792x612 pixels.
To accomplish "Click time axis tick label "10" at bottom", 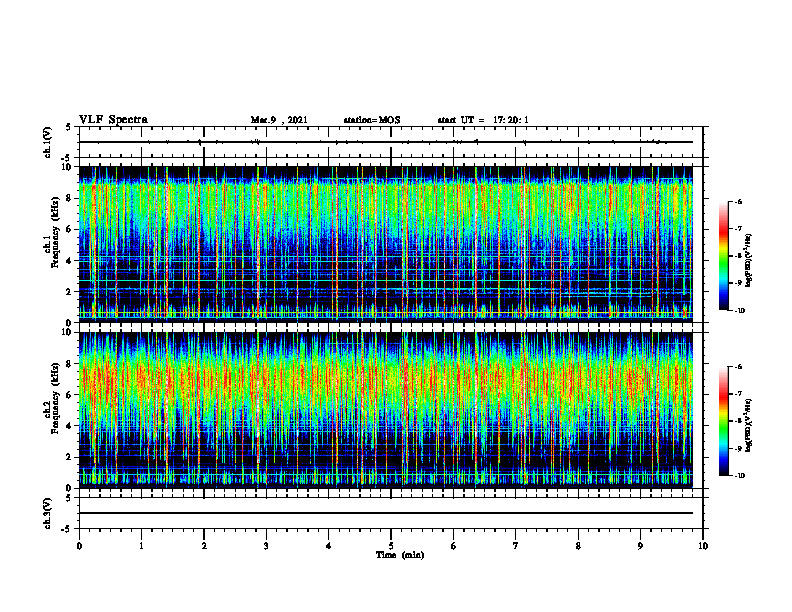I will [703, 546].
